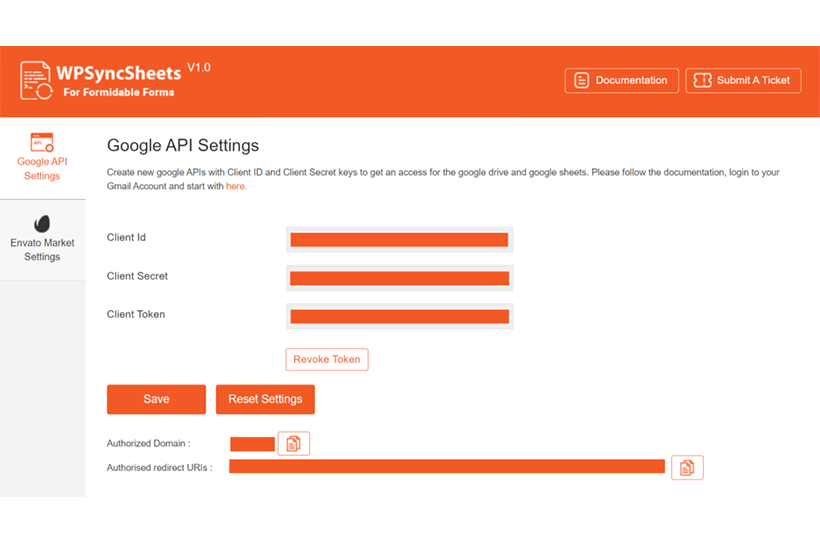This screenshot has height=560, width=820.
Task: Click the Client Secret label
Action: [x=137, y=276]
